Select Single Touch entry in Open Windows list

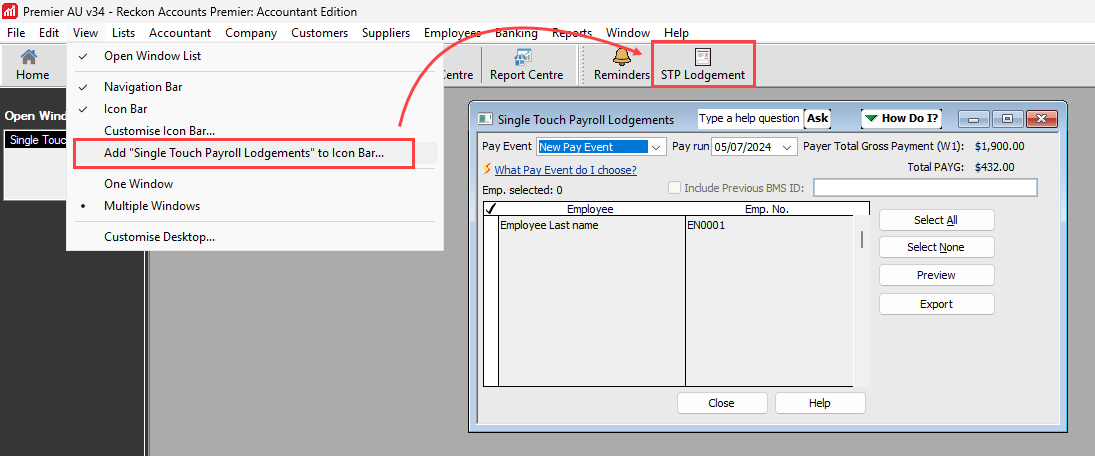36,140
